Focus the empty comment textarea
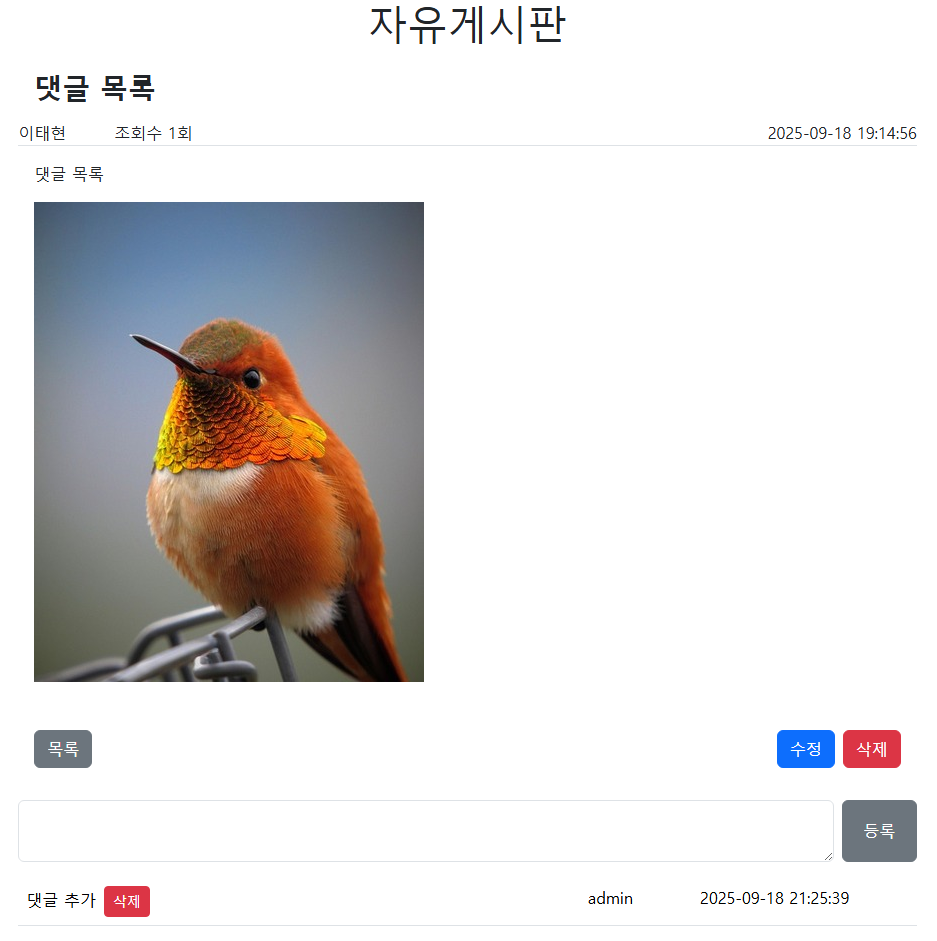This screenshot has width=937, height=941. pyautogui.click(x=426, y=831)
